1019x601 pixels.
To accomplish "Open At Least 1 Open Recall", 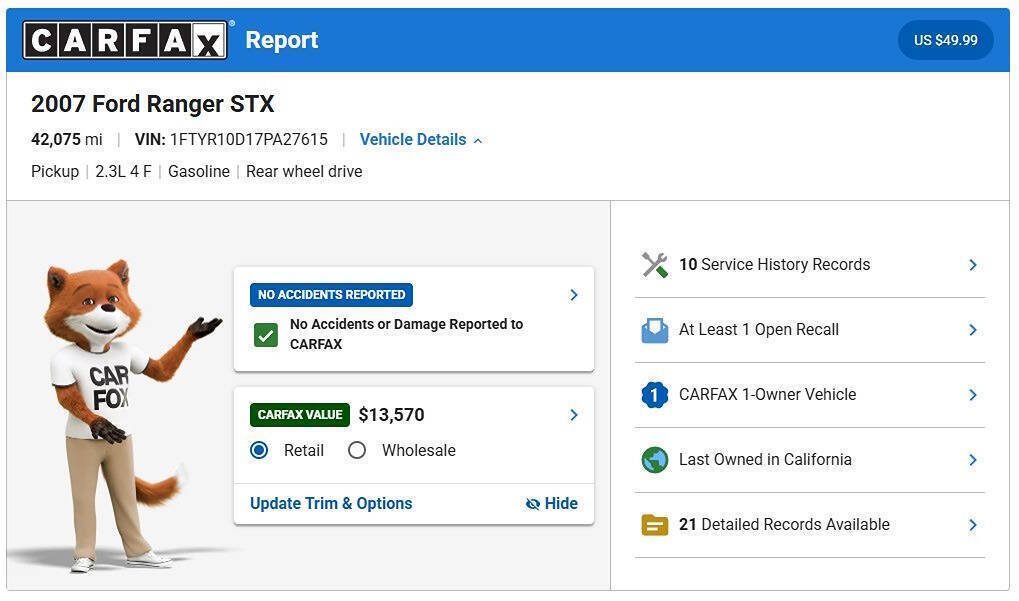I will pyautogui.click(x=810, y=330).
